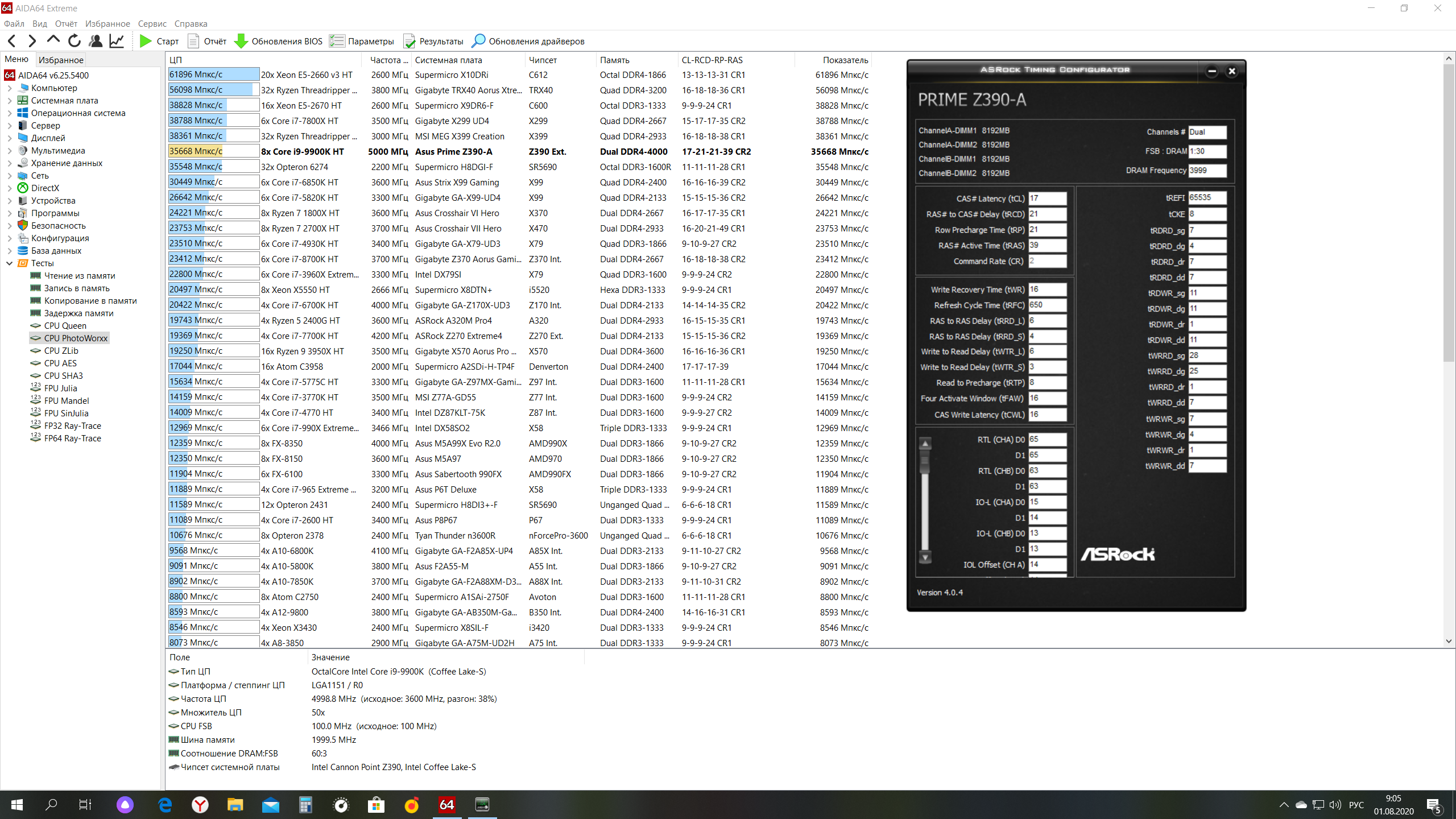
Task: Select the FPU Julia test item
Action: pyautogui.click(x=60, y=388)
